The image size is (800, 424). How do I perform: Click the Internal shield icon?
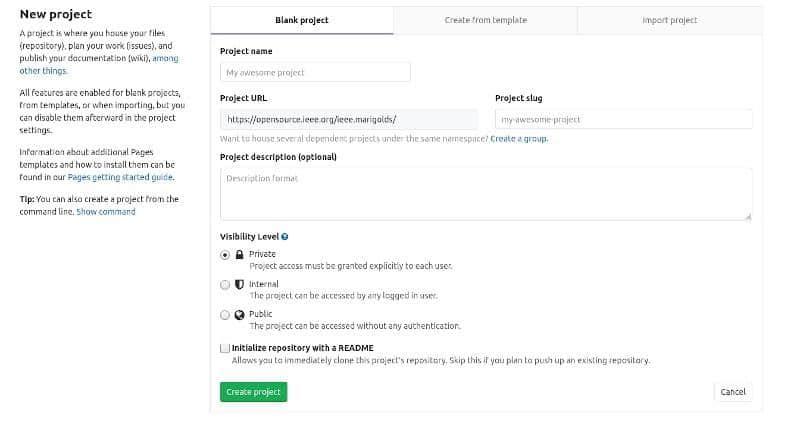tap(239, 285)
